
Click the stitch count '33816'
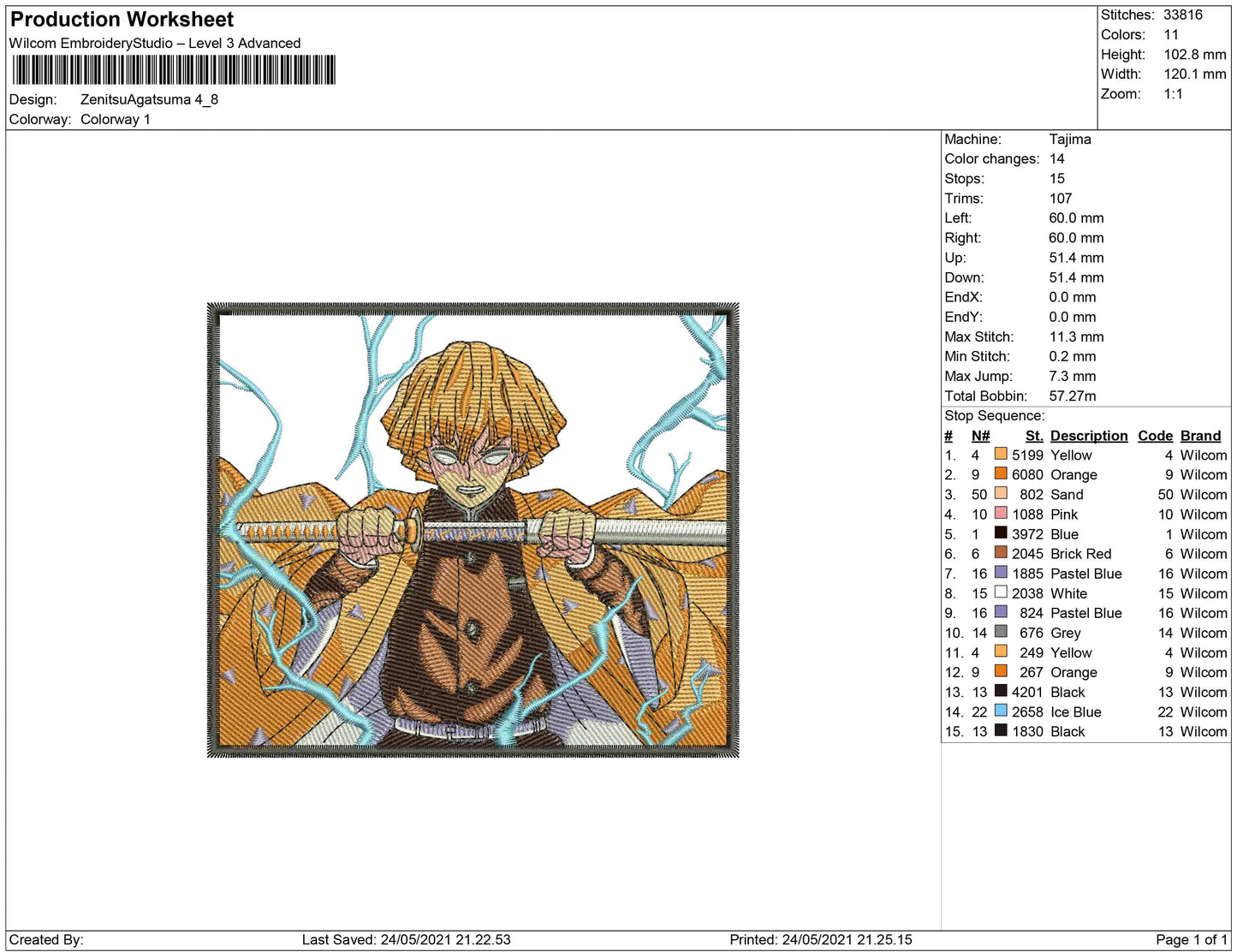pos(1182,15)
